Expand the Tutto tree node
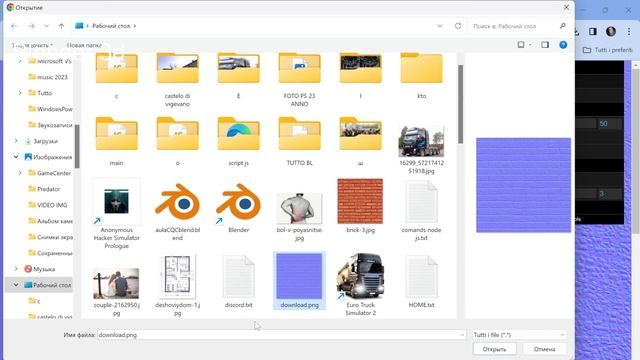The height and width of the screenshot is (360, 640). click(x=20, y=93)
